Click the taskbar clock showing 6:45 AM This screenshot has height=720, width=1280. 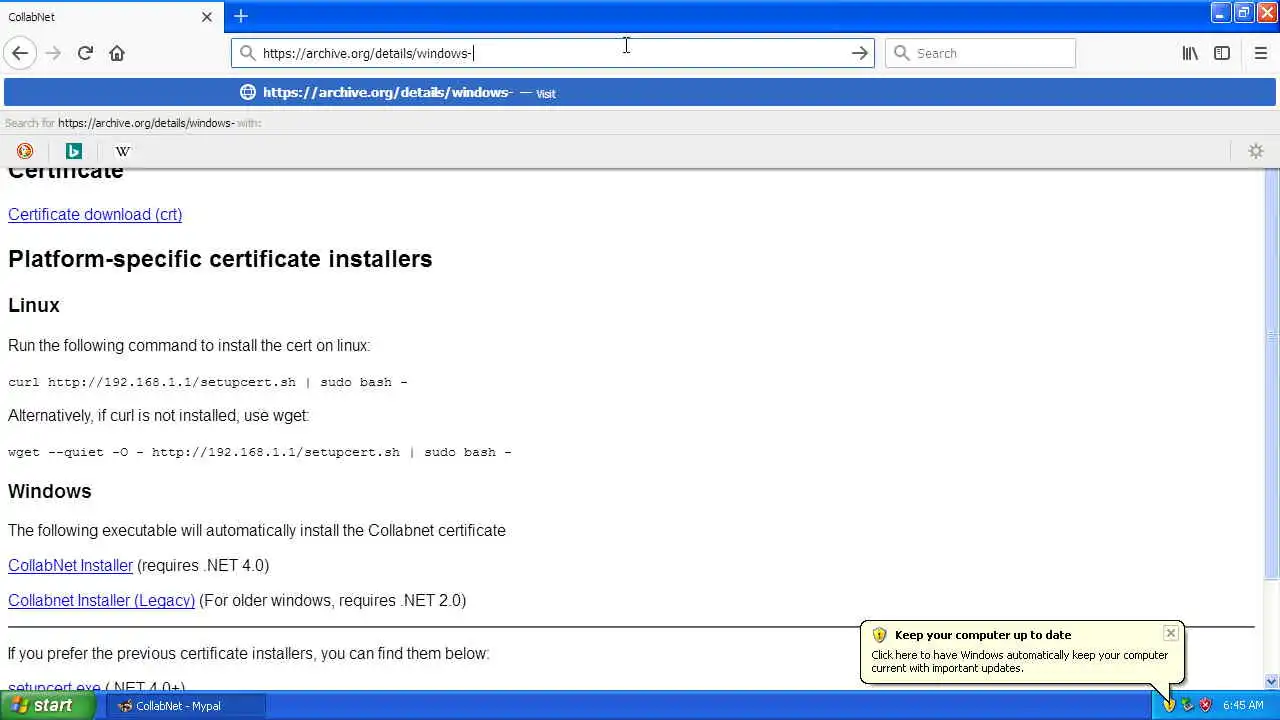1243,705
